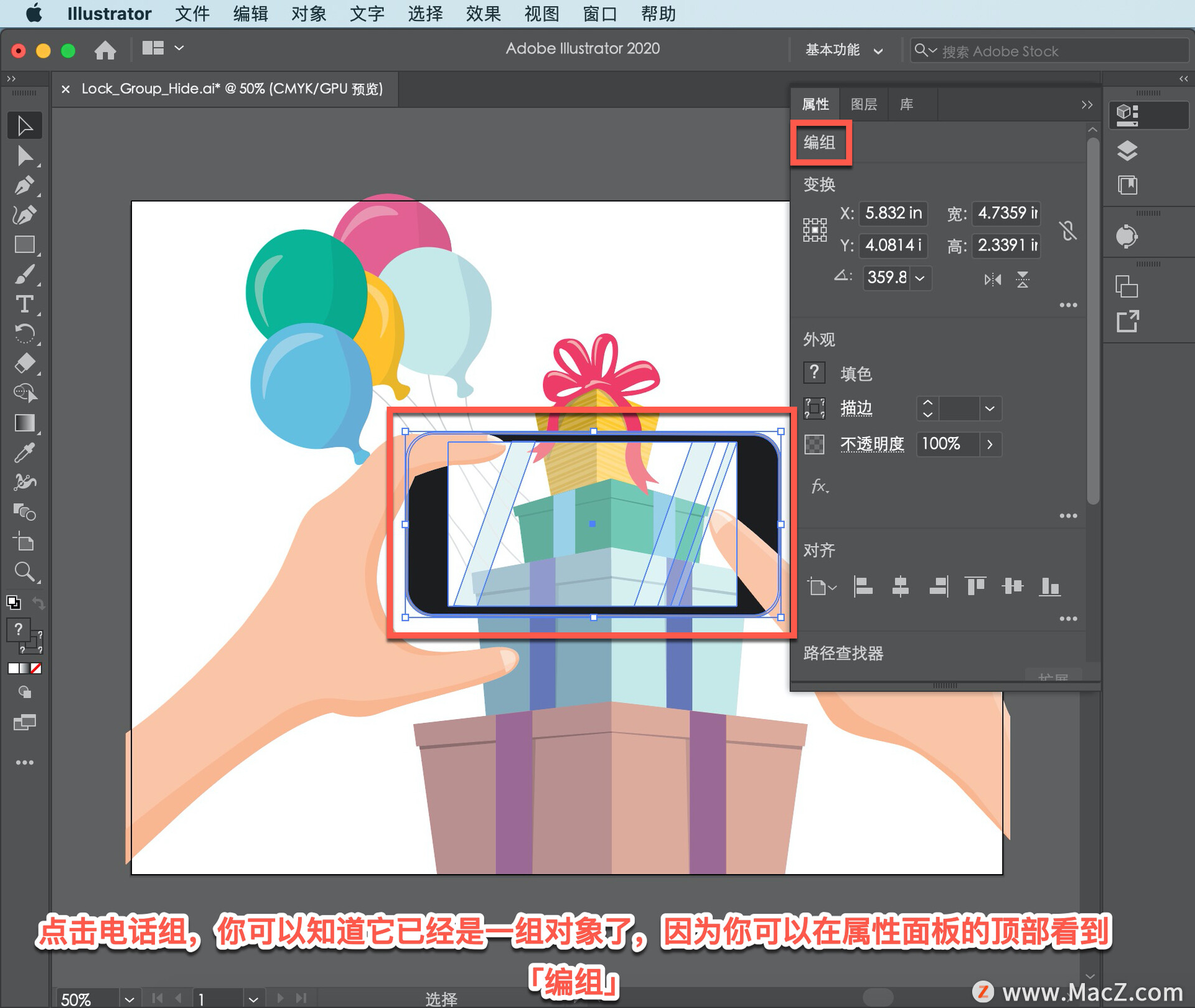Change the screen mode
Image resolution: width=1195 pixels, height=1008 pixels.
pos(25,722)
